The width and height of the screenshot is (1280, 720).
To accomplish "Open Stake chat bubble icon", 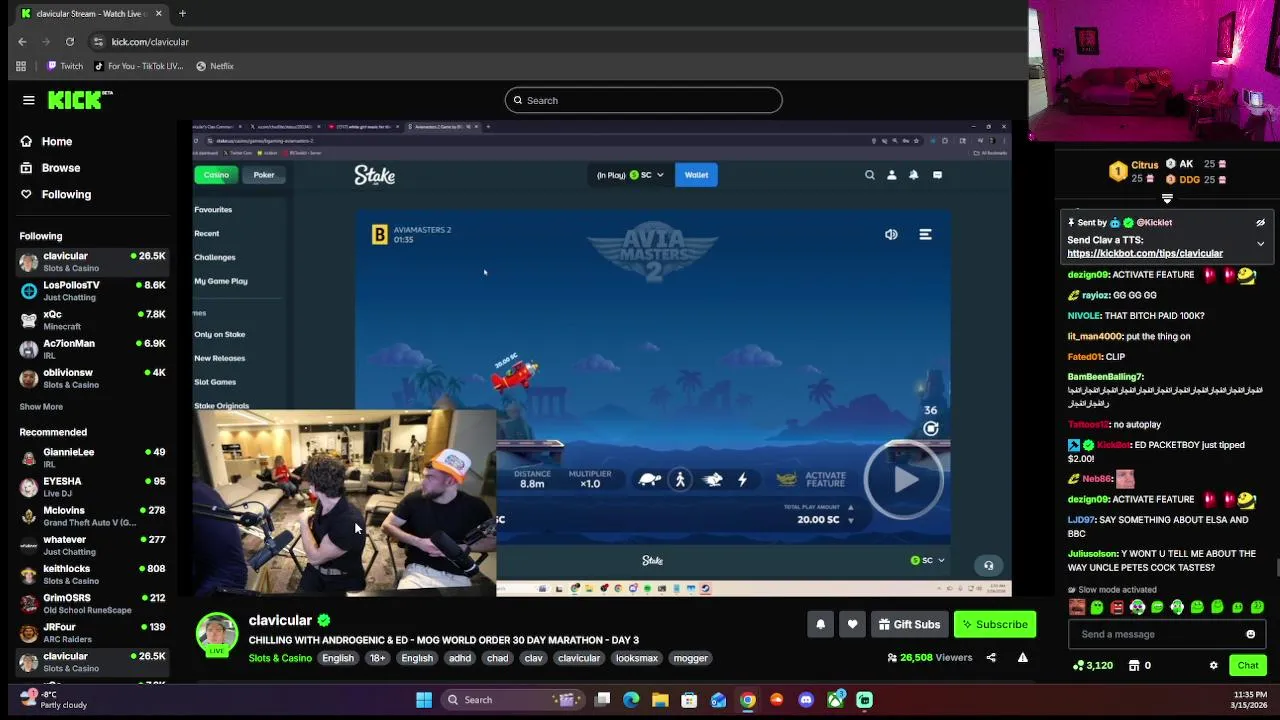I will 937,175.
